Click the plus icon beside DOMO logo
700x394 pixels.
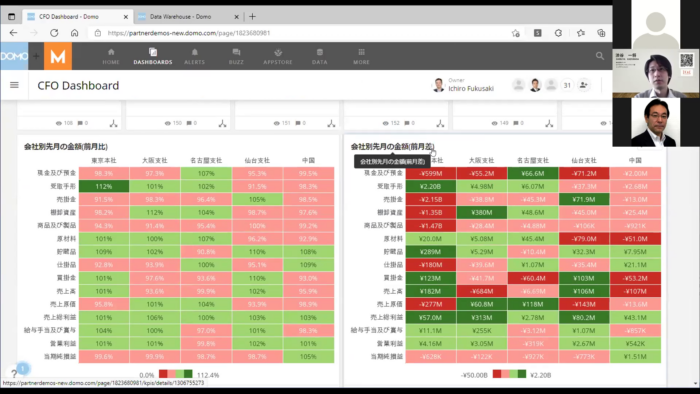point(36,56)
